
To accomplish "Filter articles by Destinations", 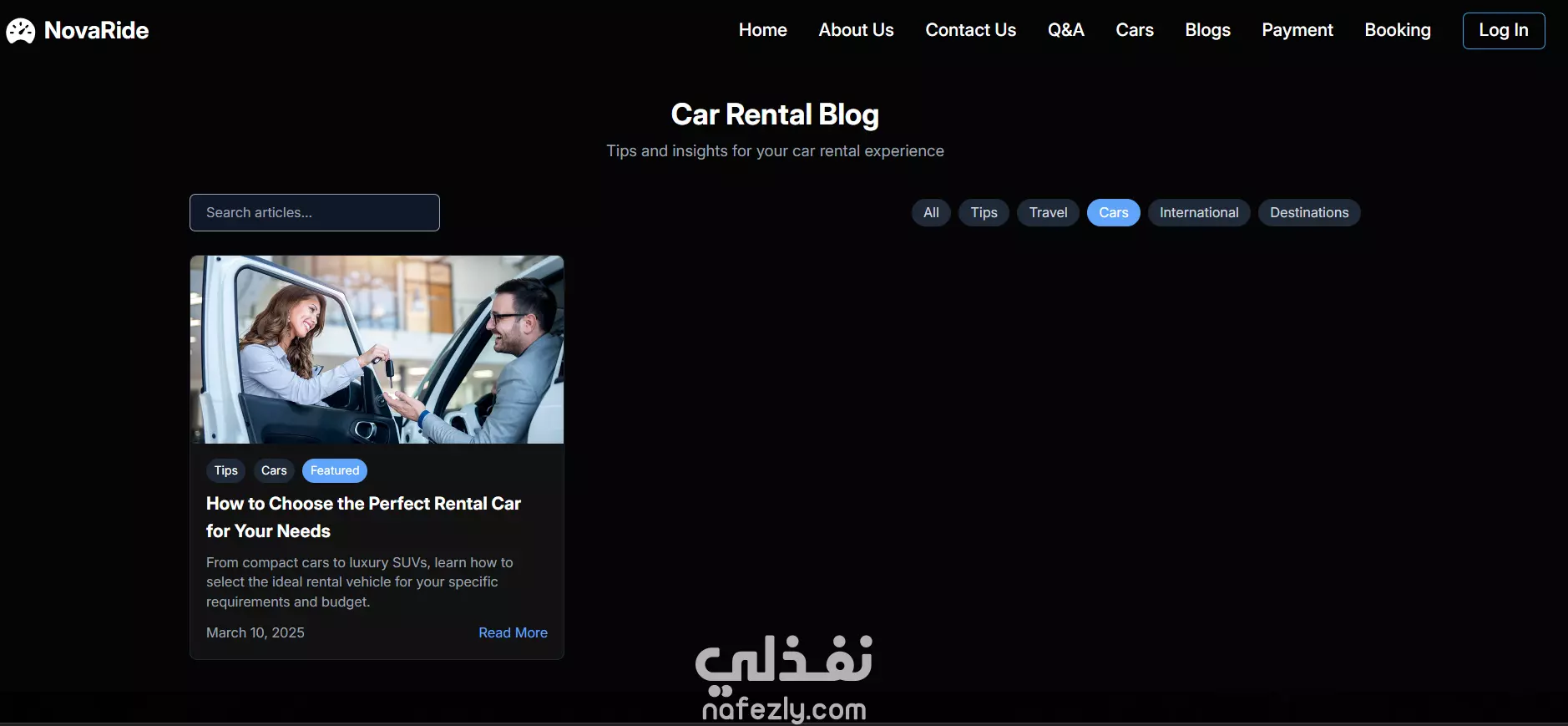I will pyautogui.click(x=1308, y=212).
